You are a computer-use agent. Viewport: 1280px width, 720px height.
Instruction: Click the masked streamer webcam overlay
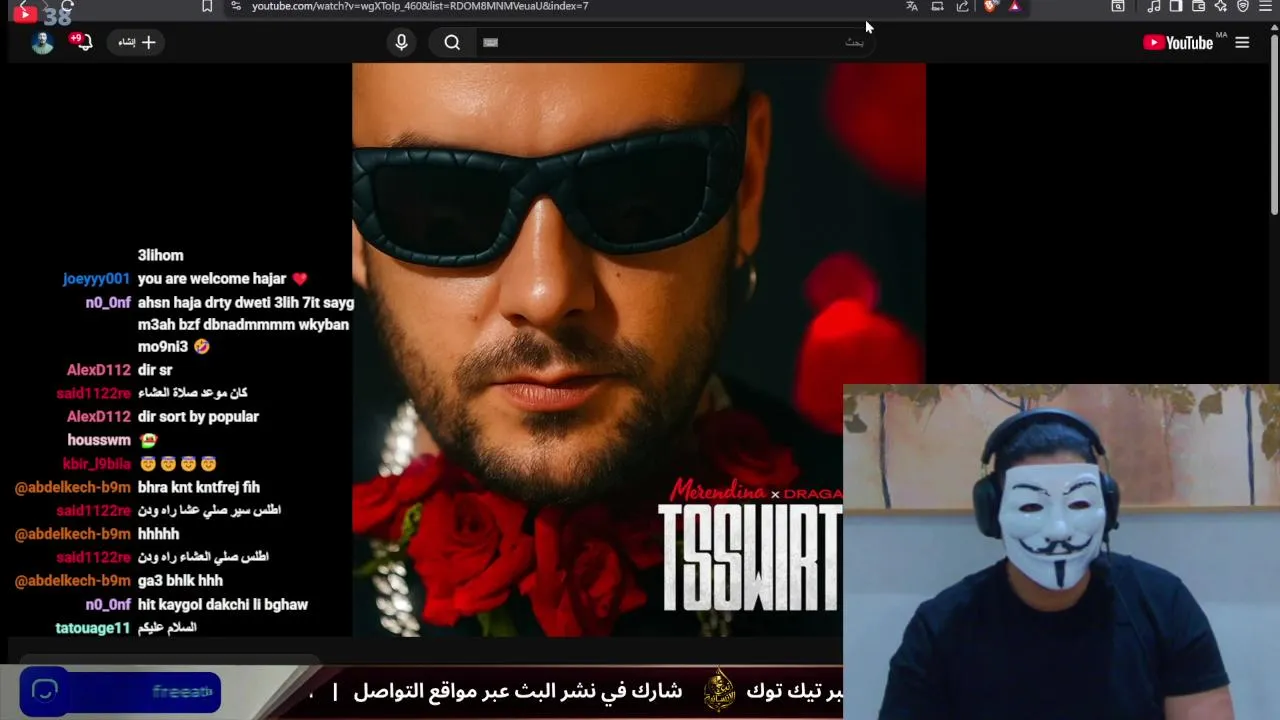coord(1061,552)
